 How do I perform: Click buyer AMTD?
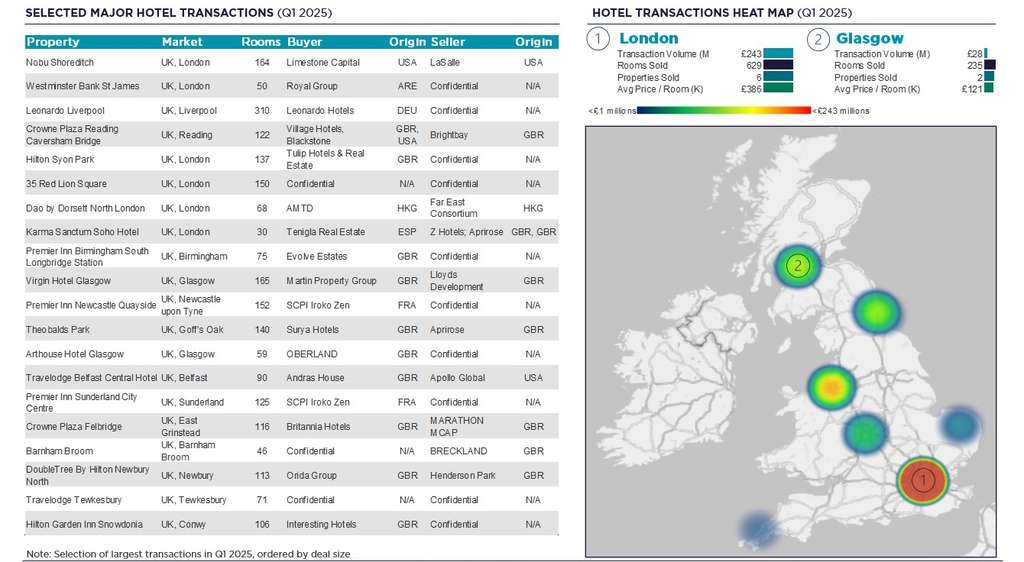coord(300,208)
